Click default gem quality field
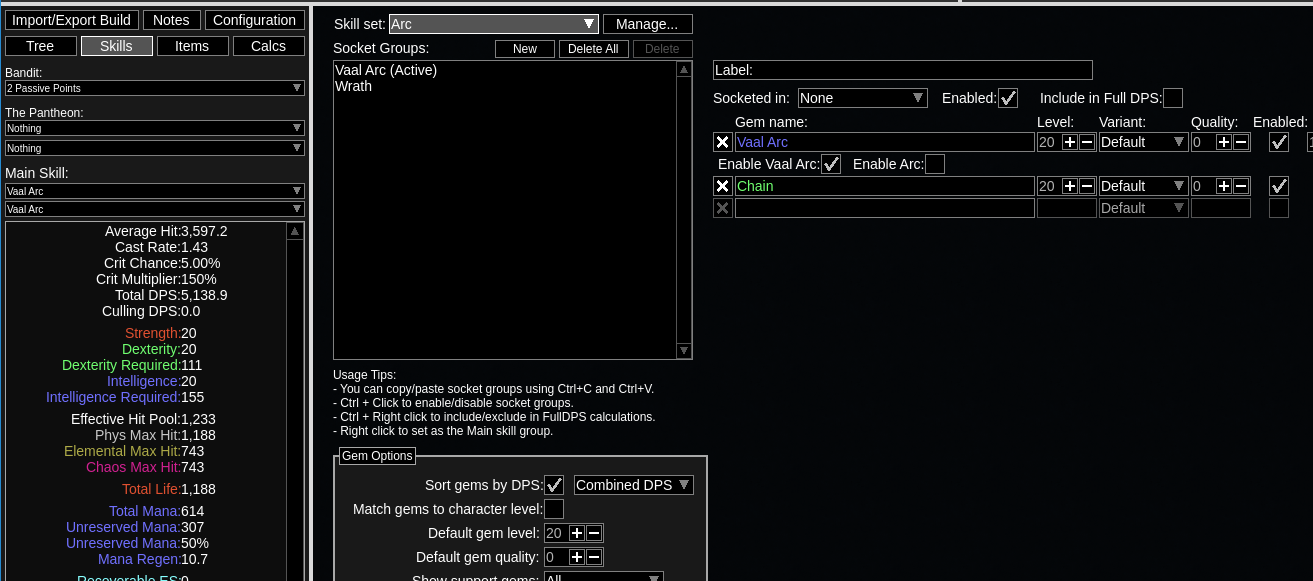 pos(556,557)
